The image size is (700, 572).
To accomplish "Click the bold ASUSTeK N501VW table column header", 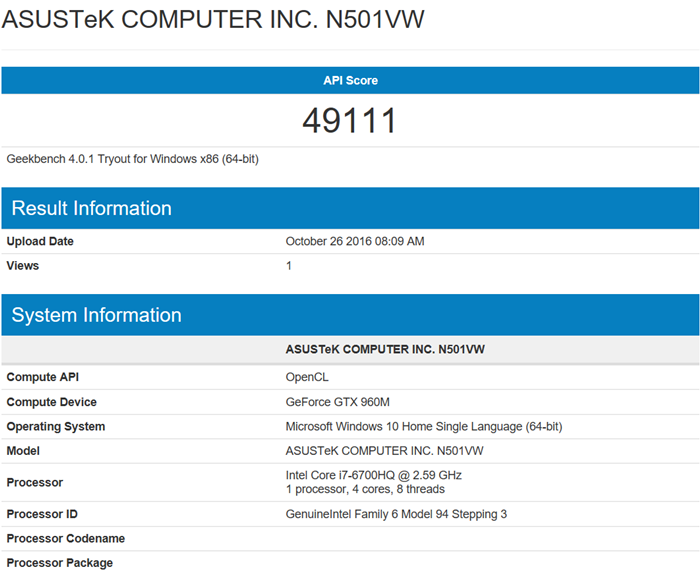I will coord(385,349).
